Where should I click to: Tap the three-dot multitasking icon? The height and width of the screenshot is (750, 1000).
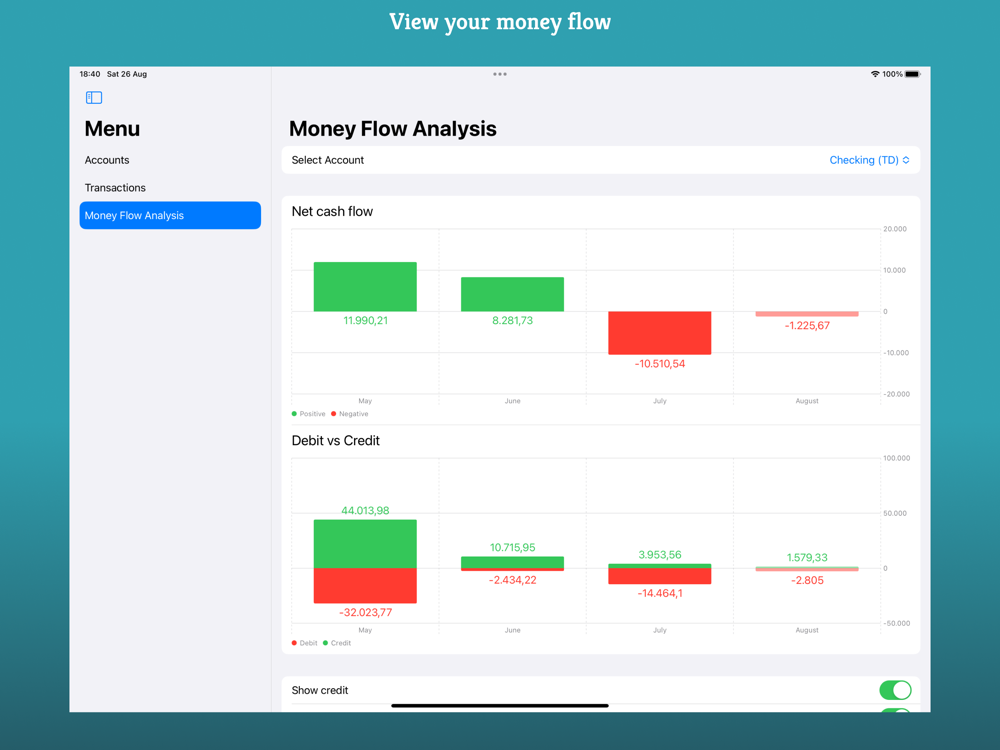pos(499,74)
